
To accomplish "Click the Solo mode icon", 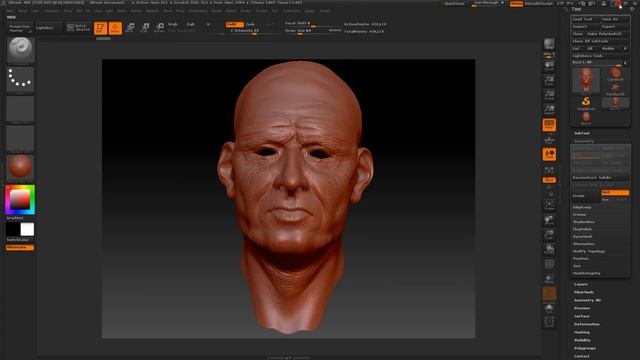I will 549,308.
